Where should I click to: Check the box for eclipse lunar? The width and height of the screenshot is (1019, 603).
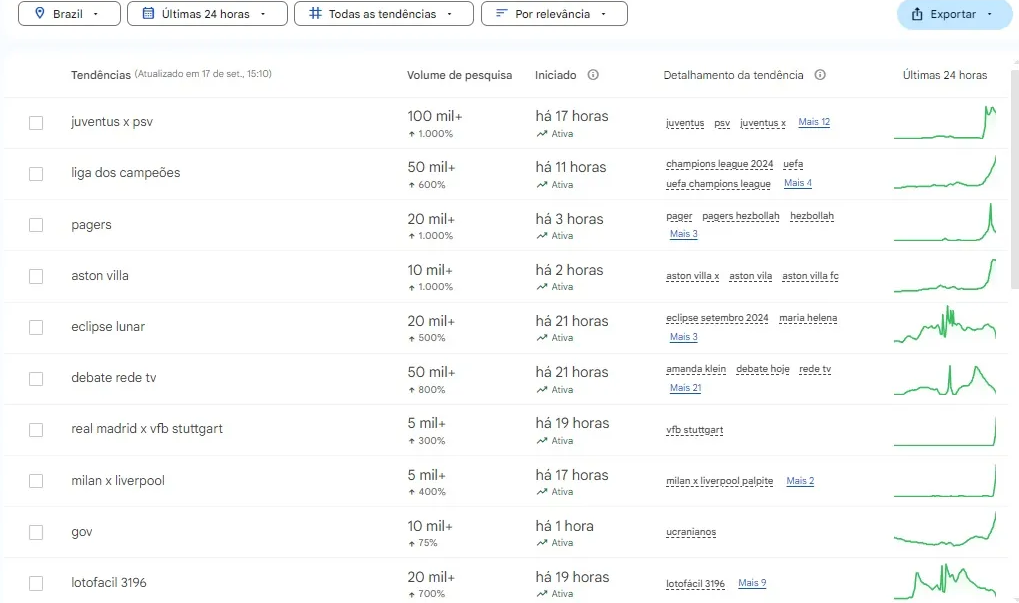[36, 327]
